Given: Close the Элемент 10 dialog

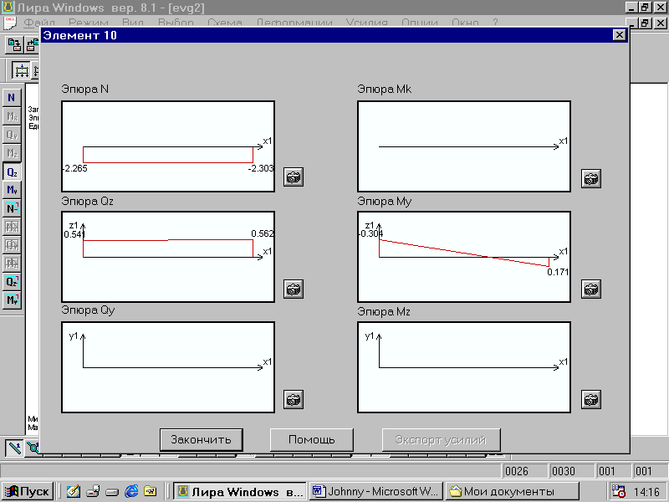Looking at the screenshot, I should (619, 35).
